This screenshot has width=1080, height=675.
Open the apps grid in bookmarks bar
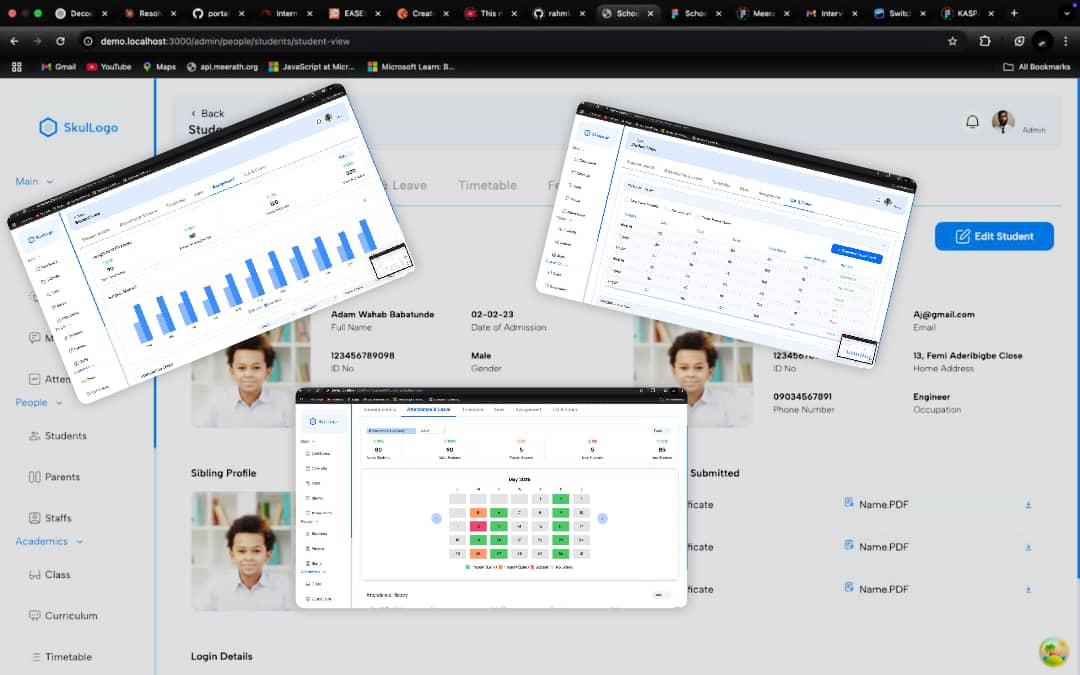tap(17, 67)
